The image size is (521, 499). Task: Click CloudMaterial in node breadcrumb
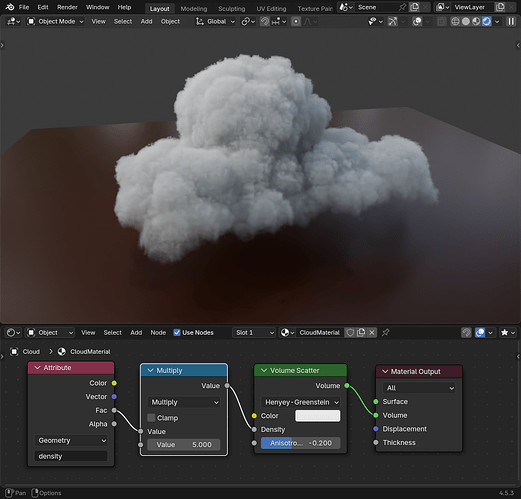click(x=90, y=351)
